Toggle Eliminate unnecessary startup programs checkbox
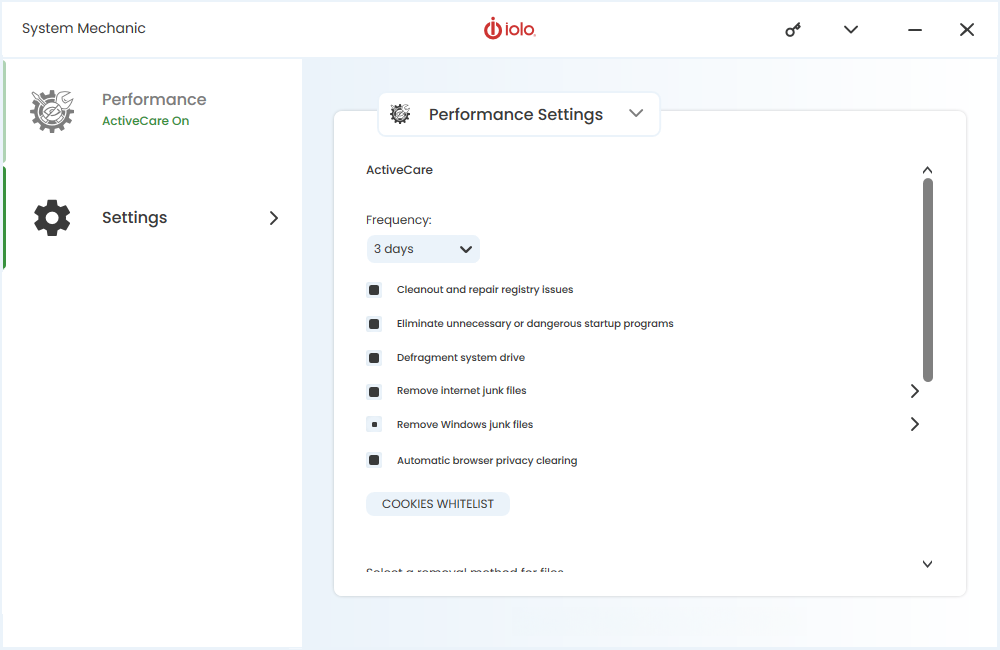This screenshot has height=650, width=1000. 374,324
